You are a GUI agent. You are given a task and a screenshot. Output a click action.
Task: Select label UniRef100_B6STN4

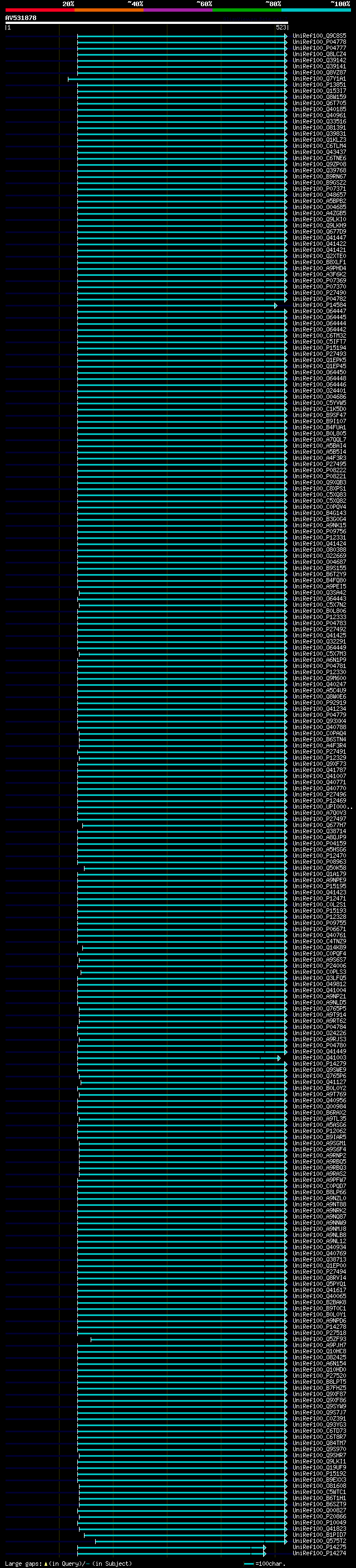coord(319,740)
